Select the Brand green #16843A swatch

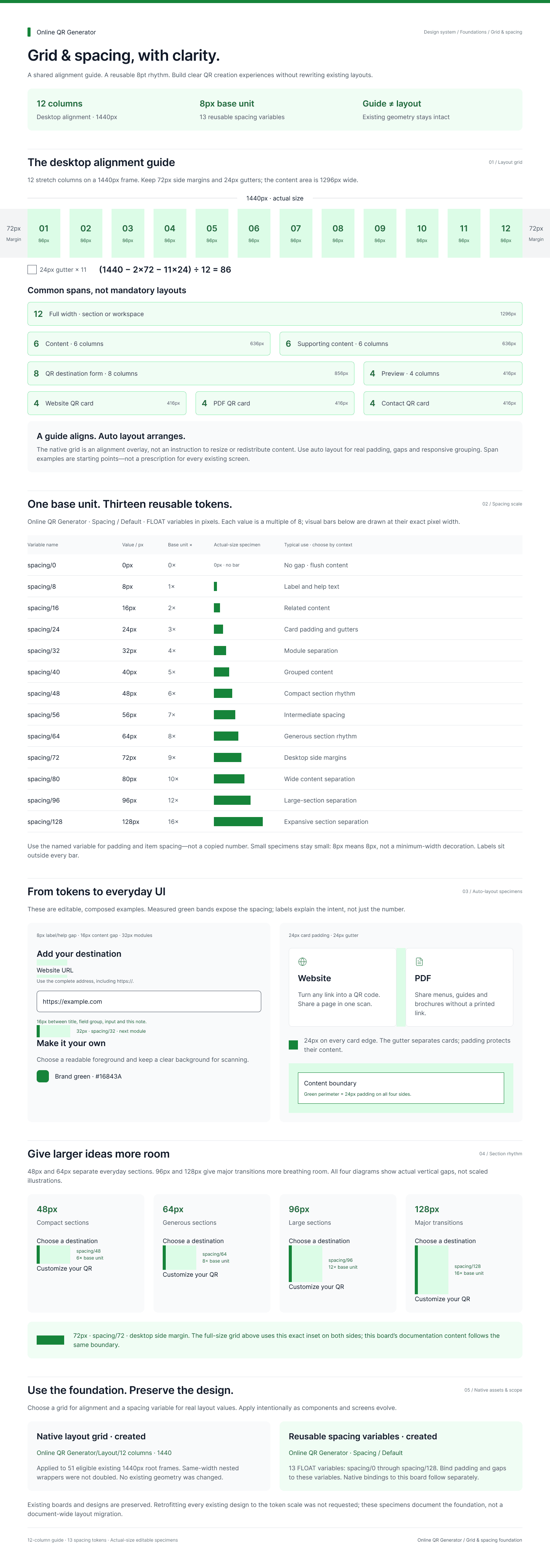click(43, 1076)
